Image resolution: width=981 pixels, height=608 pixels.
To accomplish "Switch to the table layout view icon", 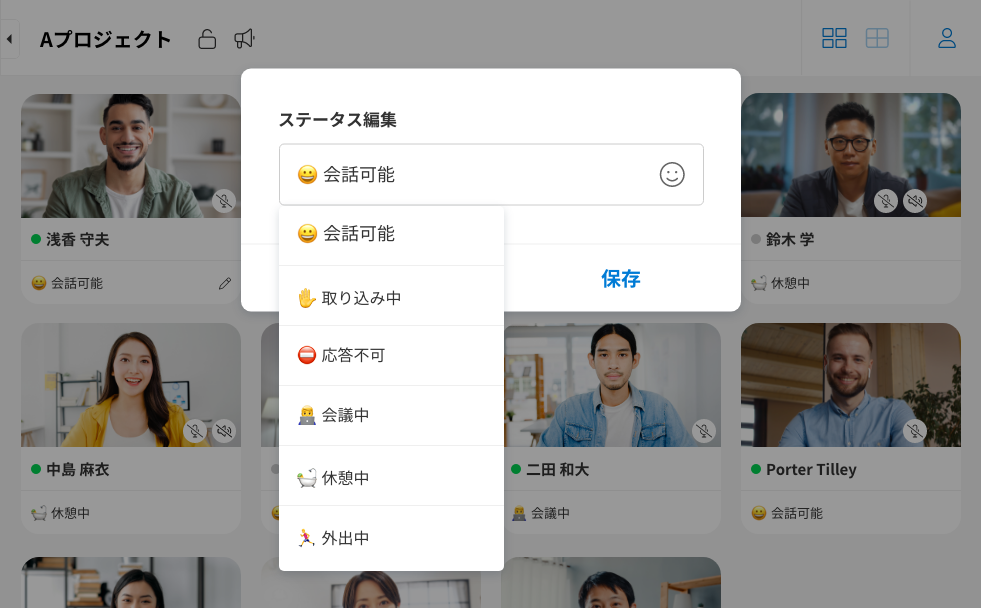I will 876,37.
